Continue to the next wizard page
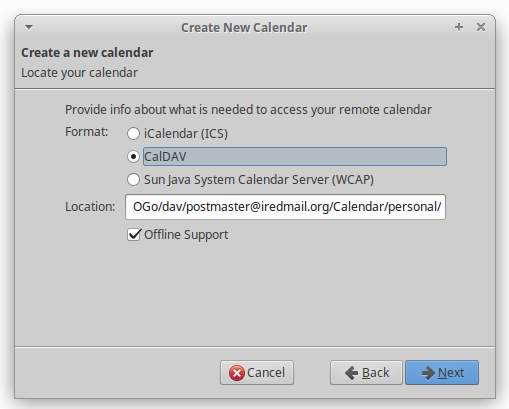Screen dimensions: 509x409 point(442,373)
